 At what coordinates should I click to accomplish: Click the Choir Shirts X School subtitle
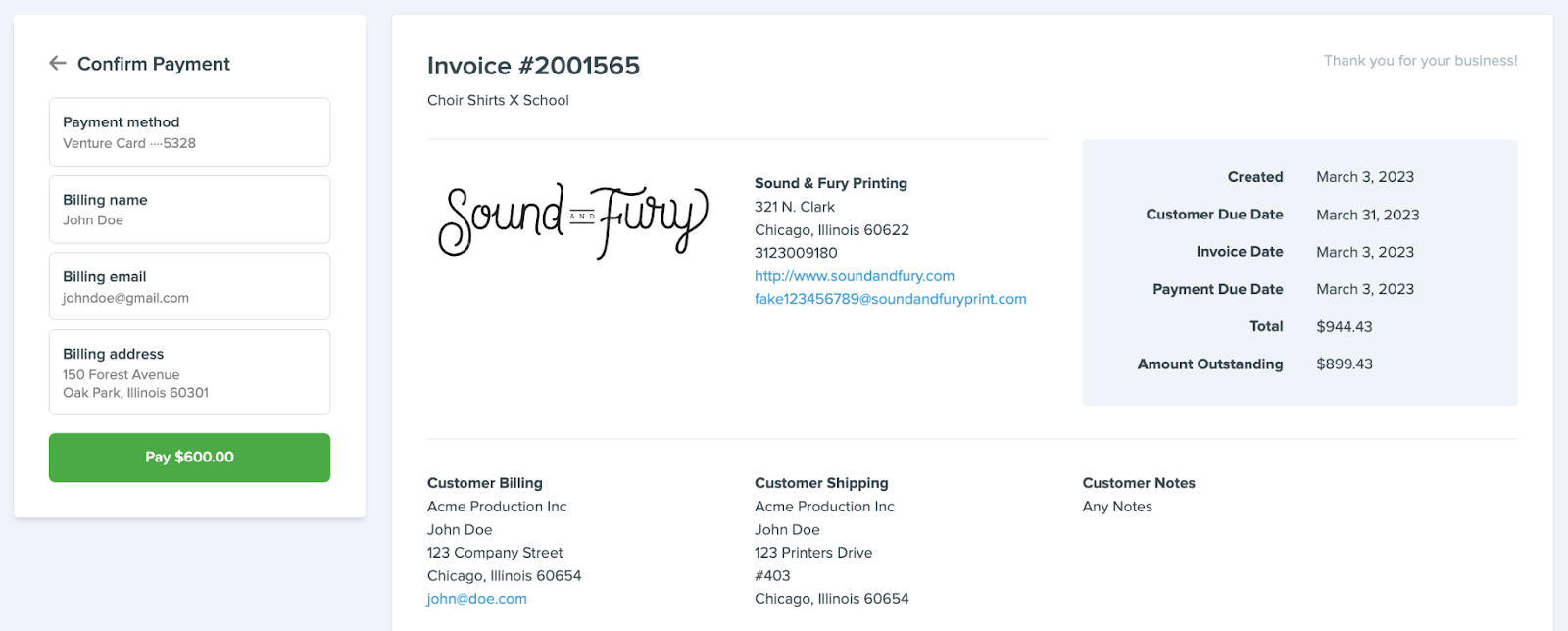(498, 100)
